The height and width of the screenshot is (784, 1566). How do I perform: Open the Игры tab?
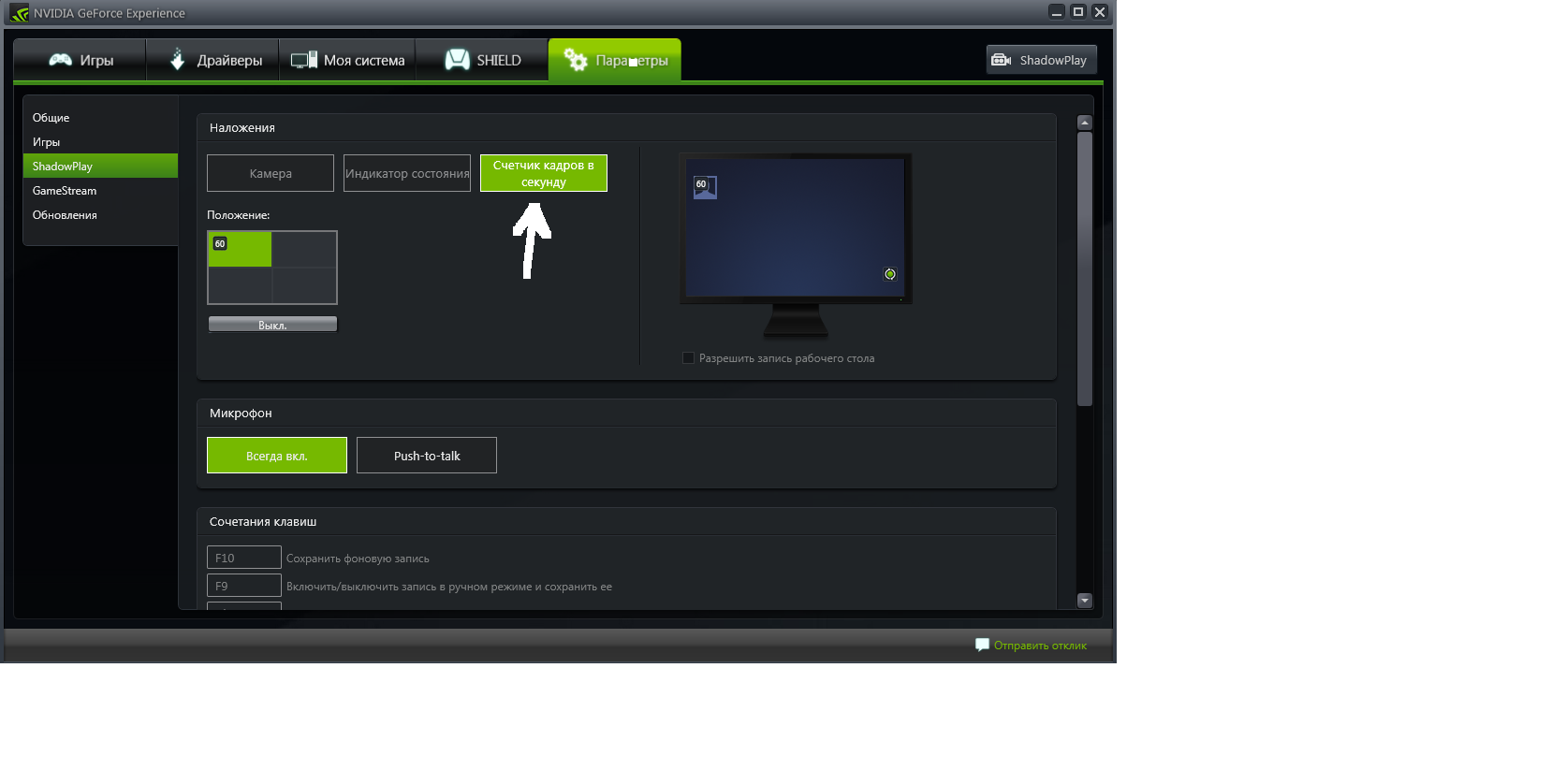coord(80,60)
